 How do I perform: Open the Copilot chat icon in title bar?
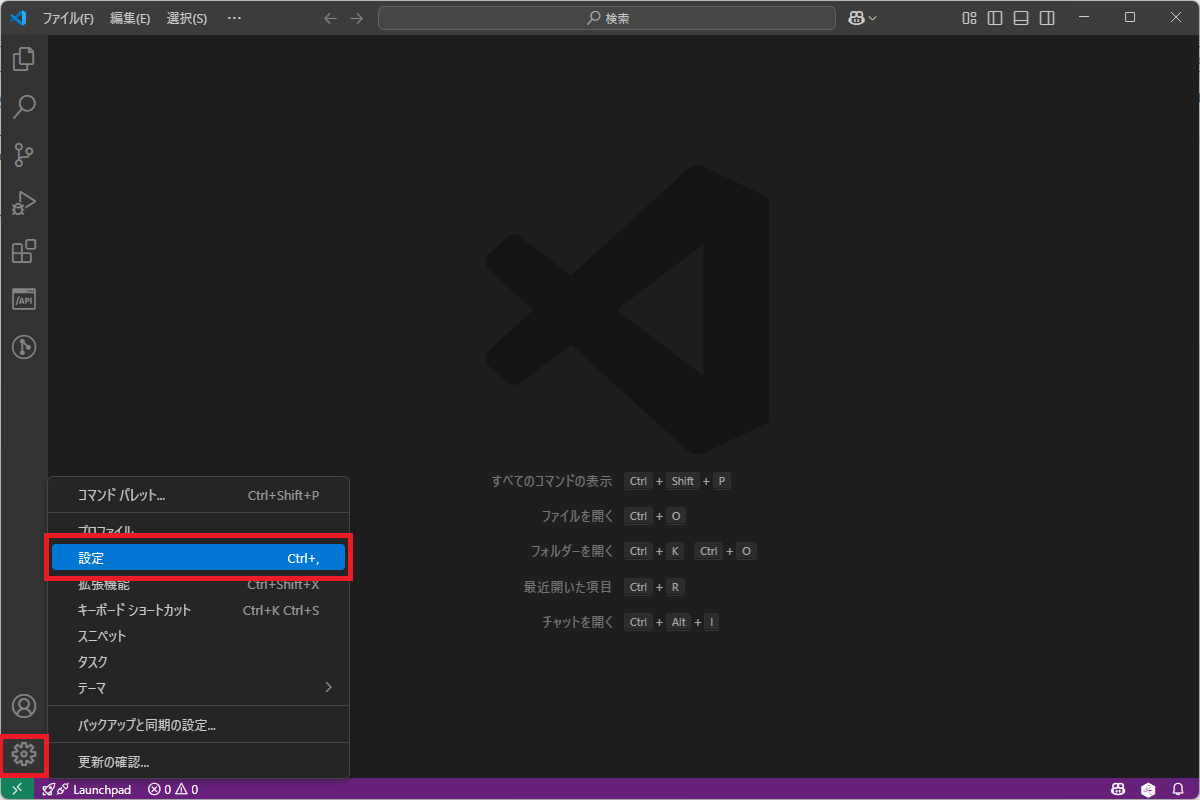856,18
